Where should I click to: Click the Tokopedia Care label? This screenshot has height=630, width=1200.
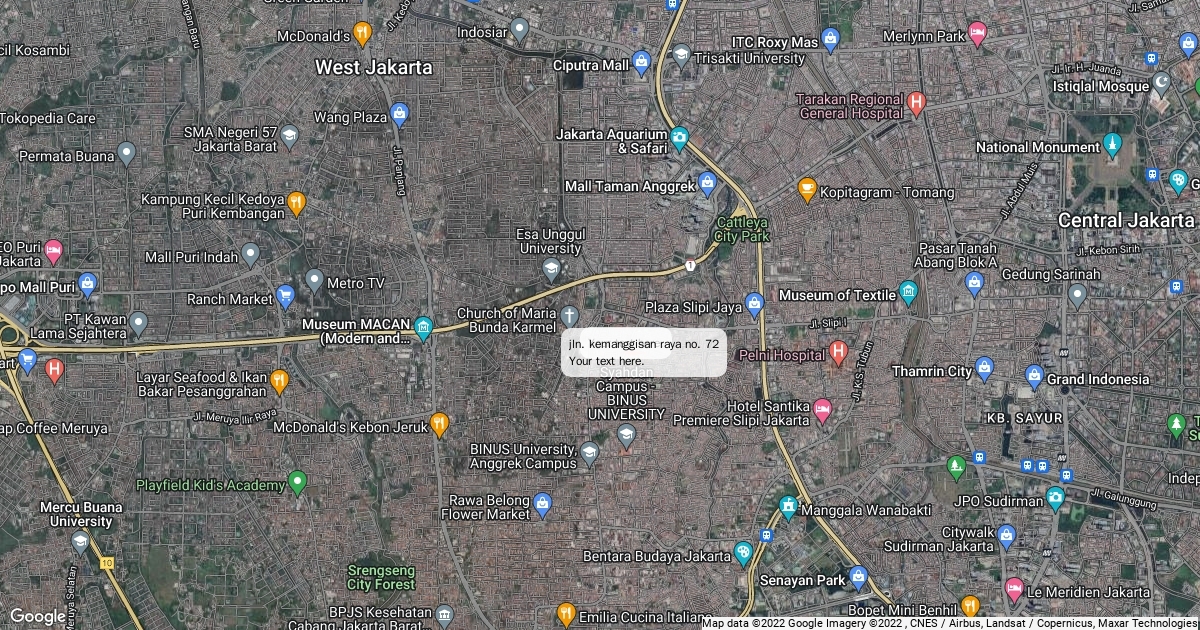(x=48, y=118)
